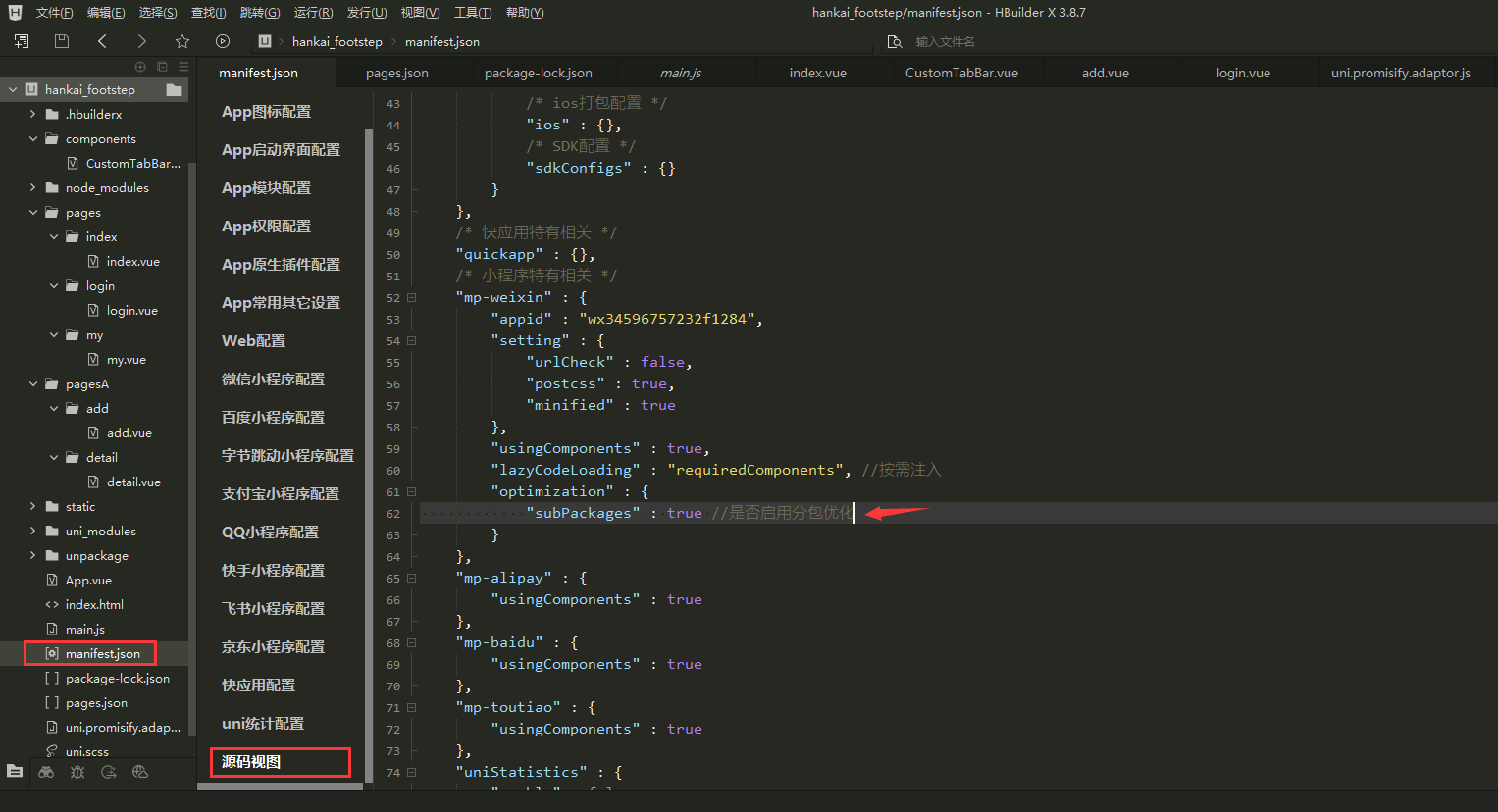Viewport: 1498px width, 812px height.
Task: Expand the static folder
Action: click(x=33, y=506)
